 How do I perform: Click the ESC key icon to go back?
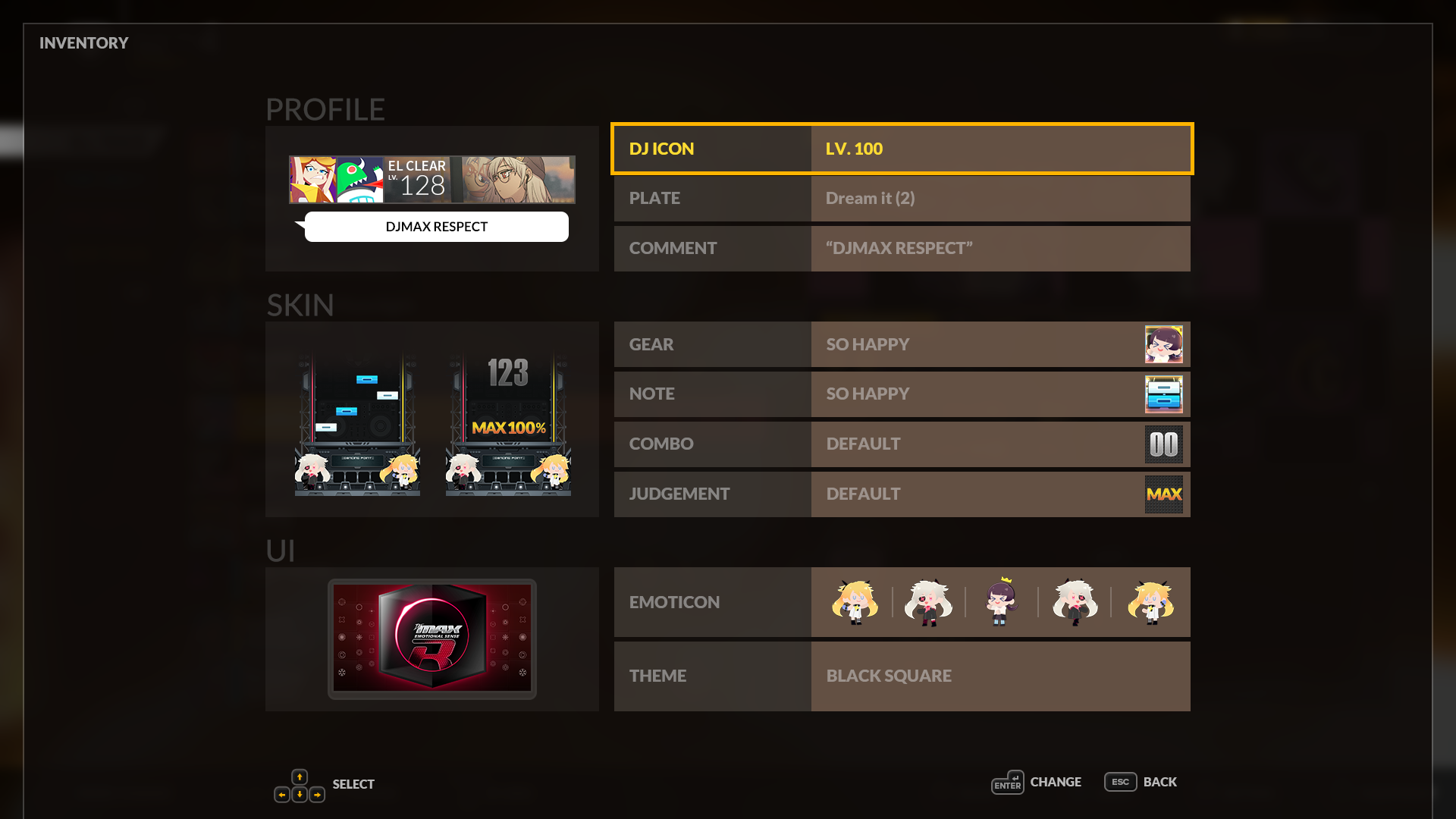[1120, 782]
